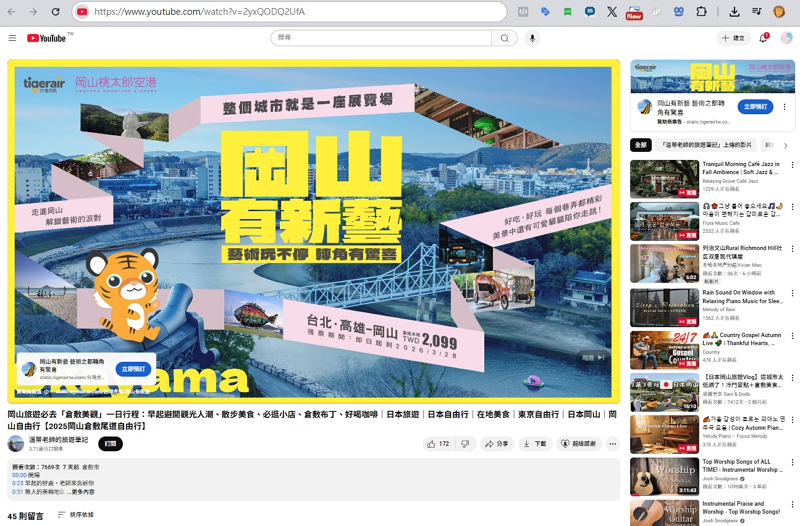Click 立即預訂 button in sidebar ad
The image size is (800, 526).
tap(756, 107)
